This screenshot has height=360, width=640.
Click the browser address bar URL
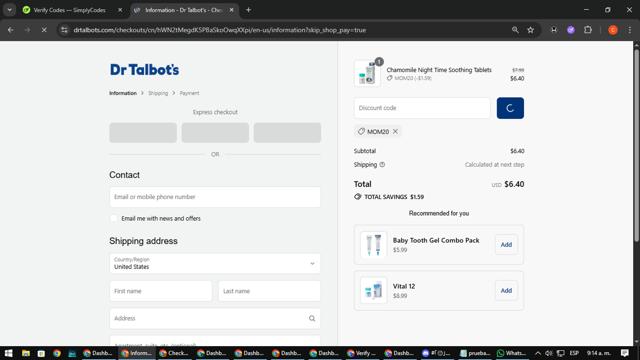220,30
